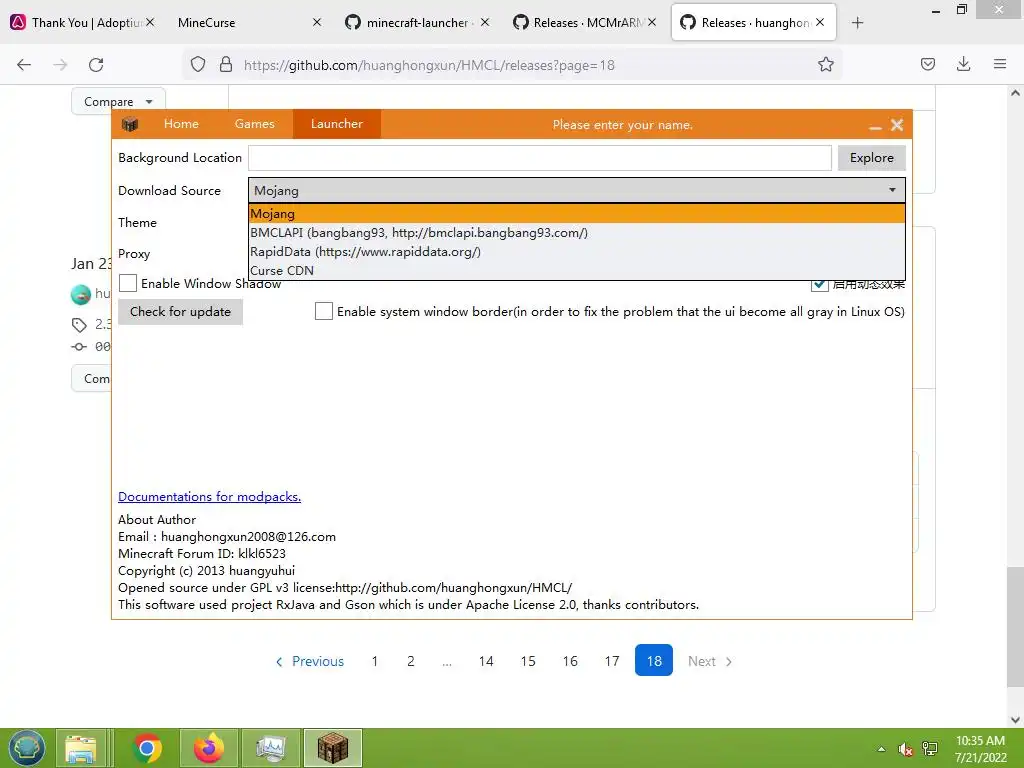Reload the GitHub releases page
Image resolution: width=1024 pixels, height=768 pixels.
point(96,65)
